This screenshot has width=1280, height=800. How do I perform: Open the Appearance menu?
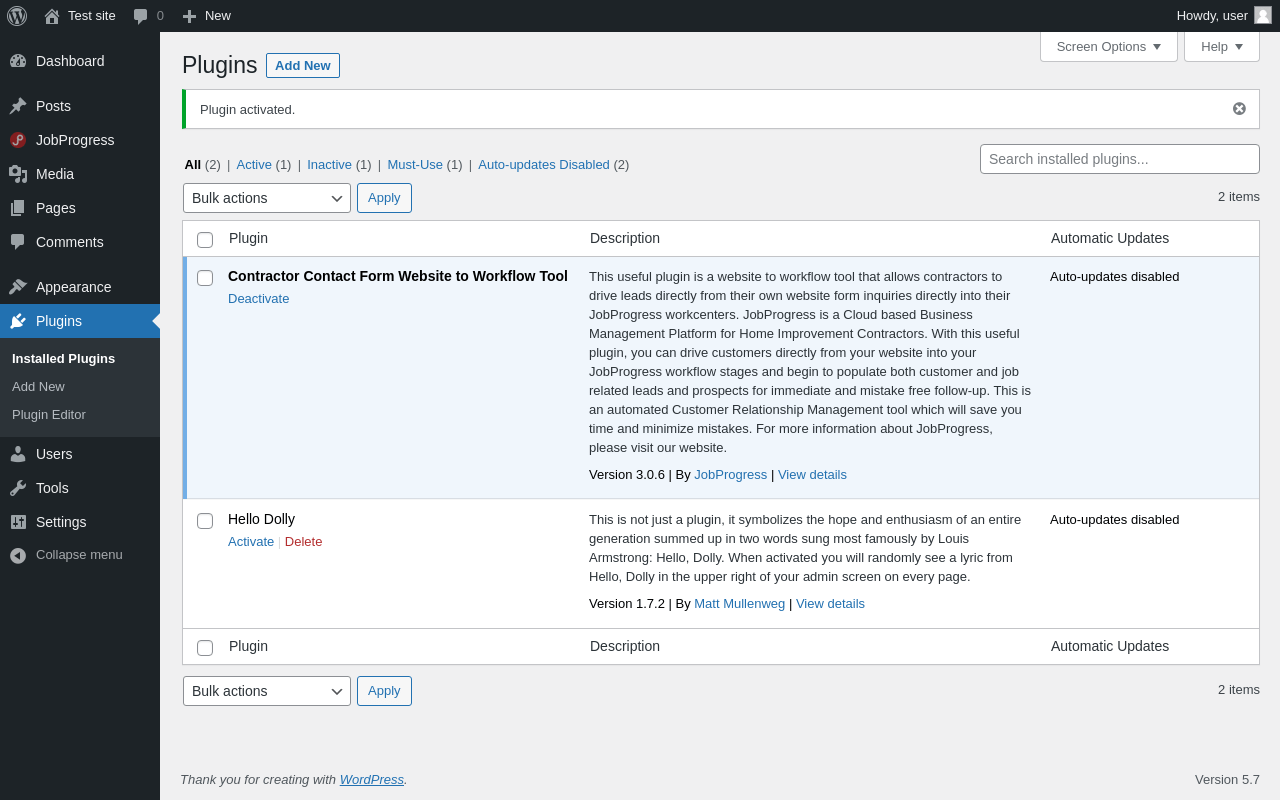click(80, 287)
